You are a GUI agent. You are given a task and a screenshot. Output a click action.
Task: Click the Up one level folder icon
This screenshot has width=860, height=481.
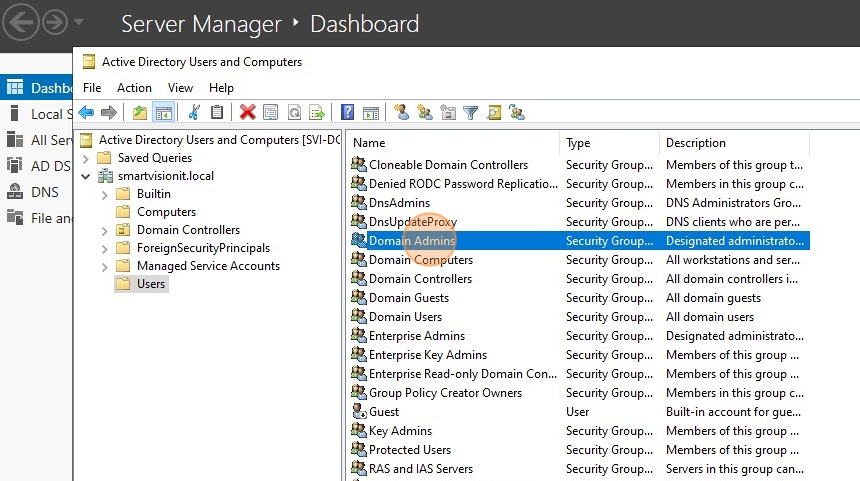[140, 113]
